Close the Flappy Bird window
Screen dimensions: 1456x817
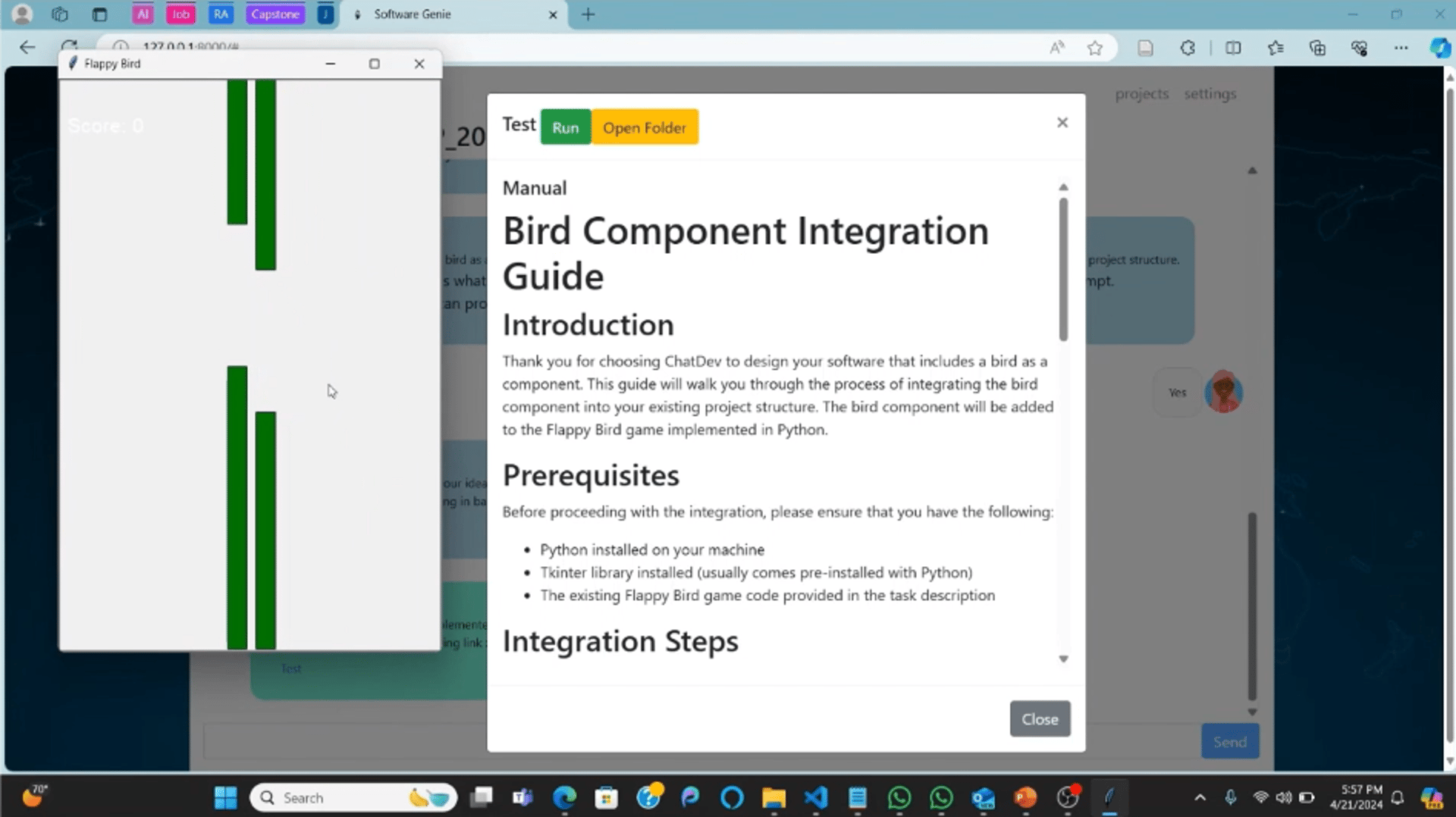pos(419,64)
